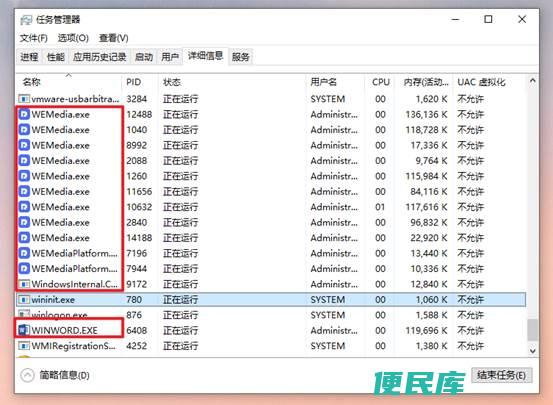Collapse to 简略信息 fewer details view
The height and width of the screenshot is (405, 553).
tap(55, 375)
